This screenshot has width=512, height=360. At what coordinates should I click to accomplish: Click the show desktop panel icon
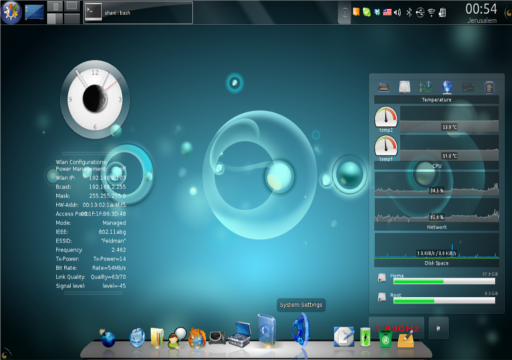pos(34,13)
